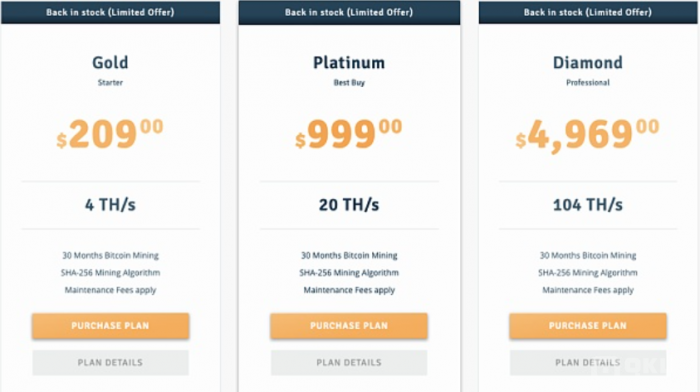The image size is (700, 392).
Task: Purchase the Gold plan
Action: point(110,325)
